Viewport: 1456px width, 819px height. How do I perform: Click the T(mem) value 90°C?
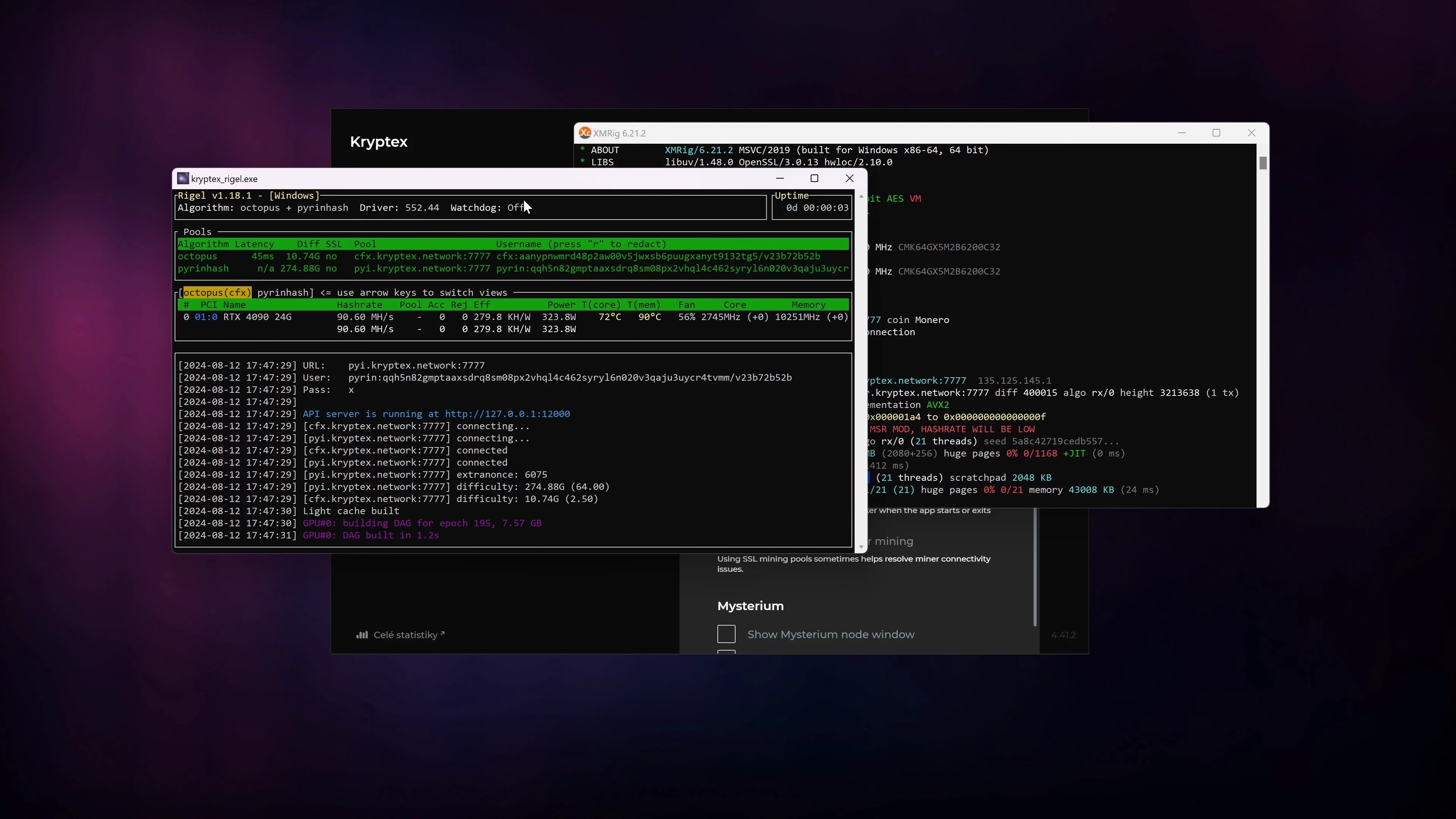(x=650, y=317)
